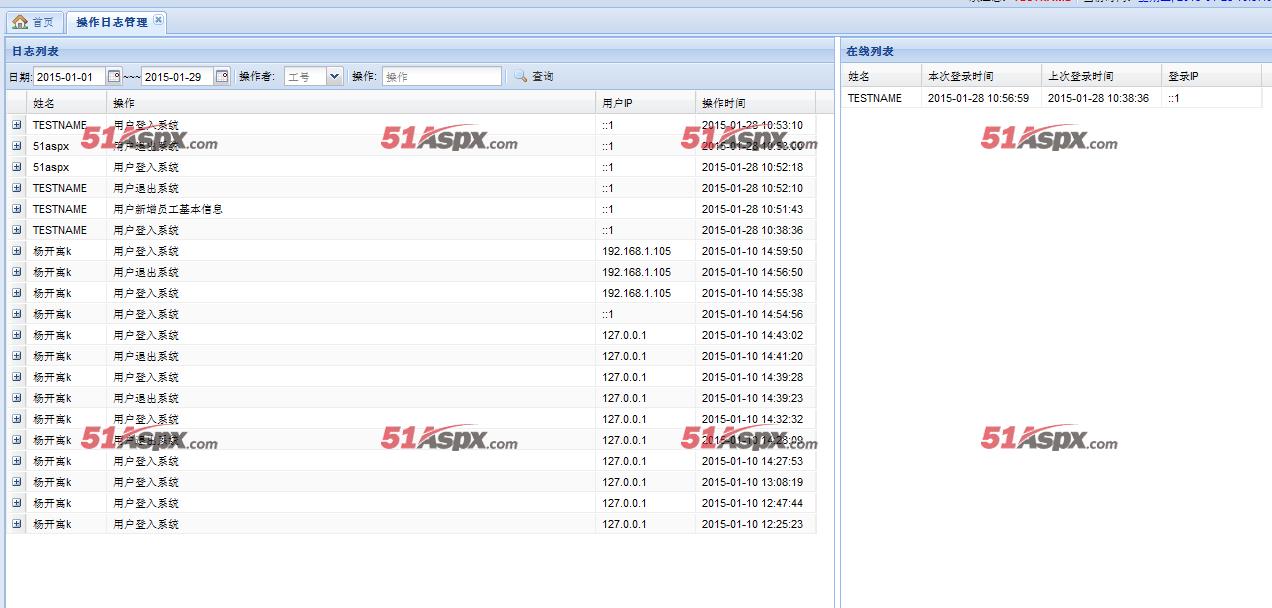Expand the first 51aspx log row
1272x608 pixels.
[17, 146]
